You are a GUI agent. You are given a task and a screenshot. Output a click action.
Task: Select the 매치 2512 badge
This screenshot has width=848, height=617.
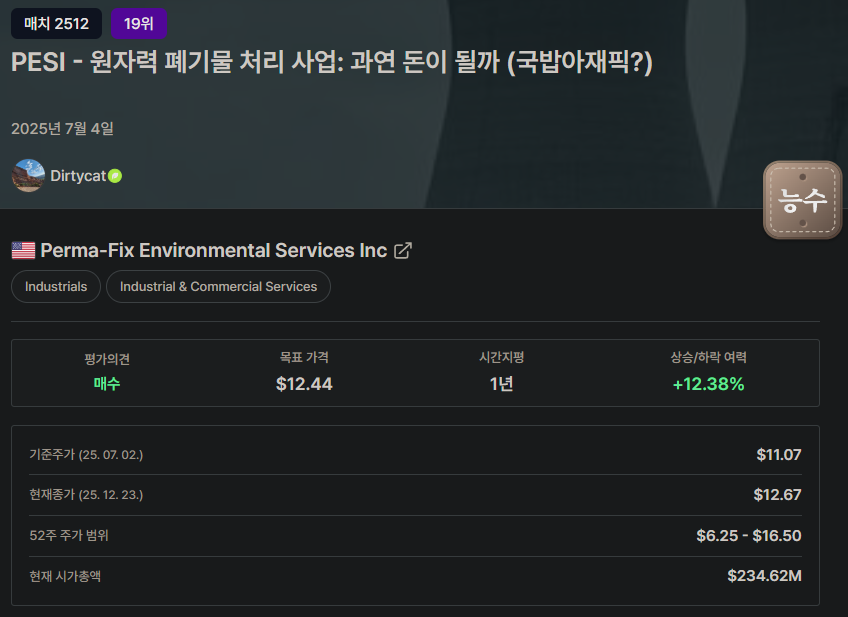tap(56, 23)
